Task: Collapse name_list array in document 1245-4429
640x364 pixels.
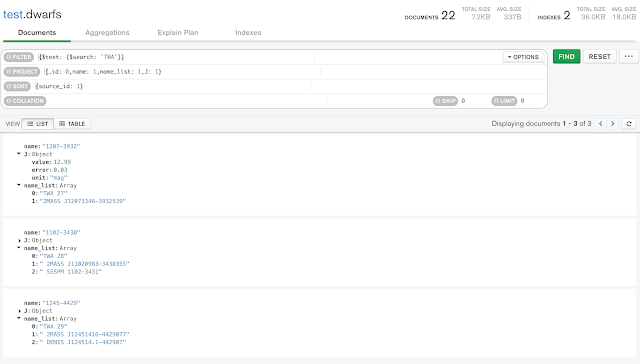Action: 19,318
